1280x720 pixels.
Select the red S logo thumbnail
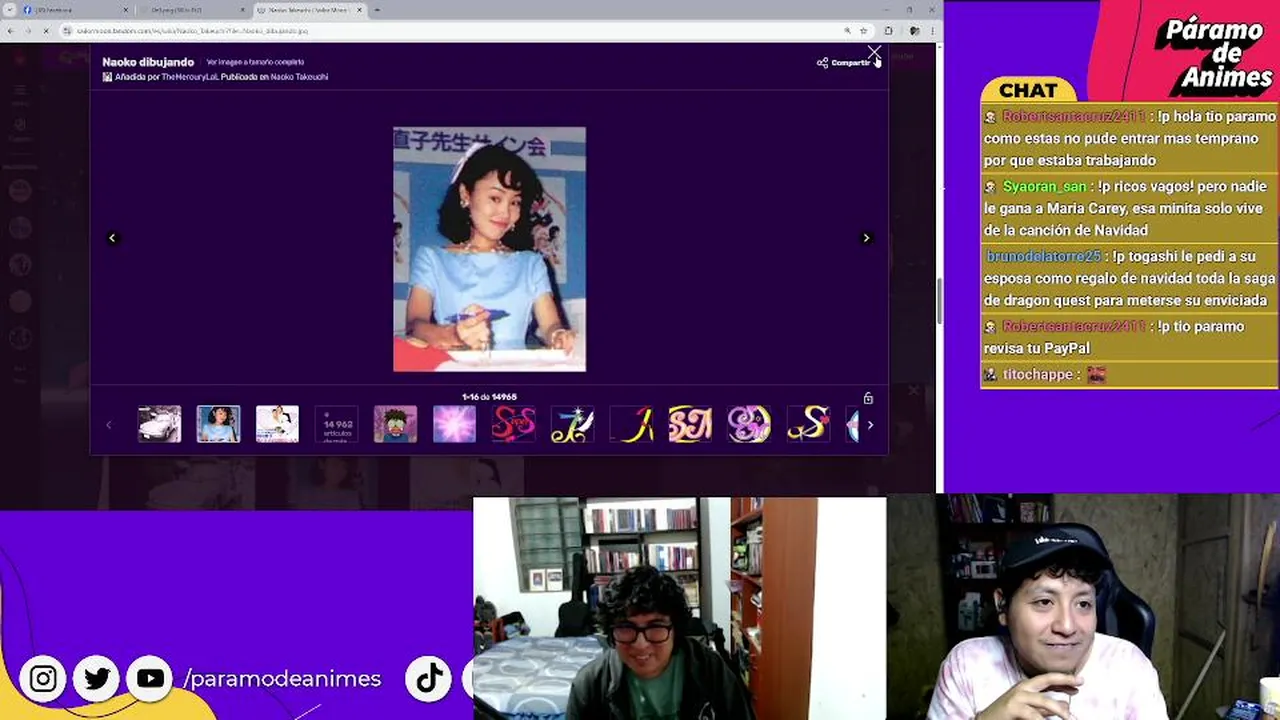point(513,425)
